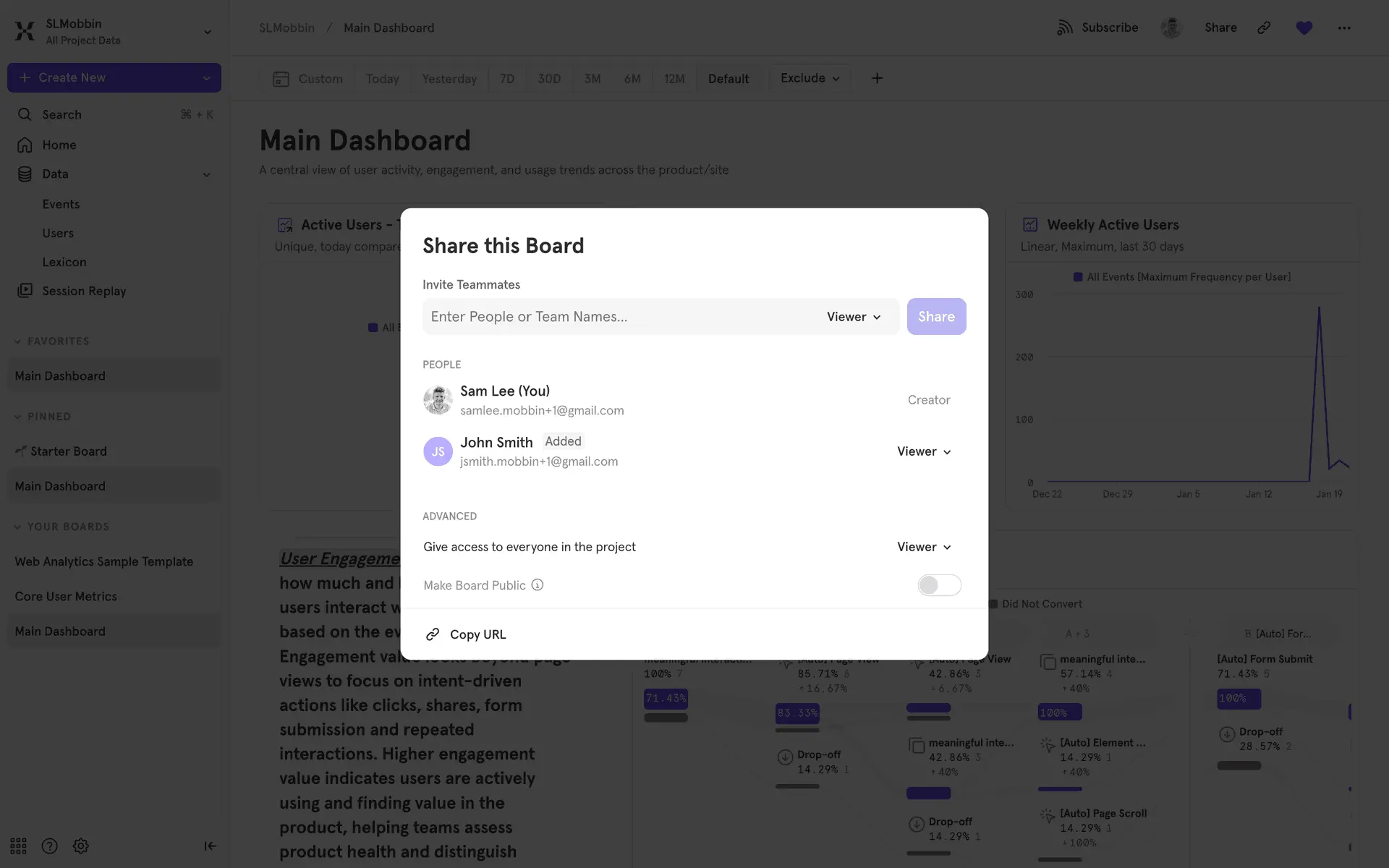The height and width of the screenshot is (868, 1389).
Task: Open the project-wide access Viewer dropdown
Action: click(x=924, y=547)
